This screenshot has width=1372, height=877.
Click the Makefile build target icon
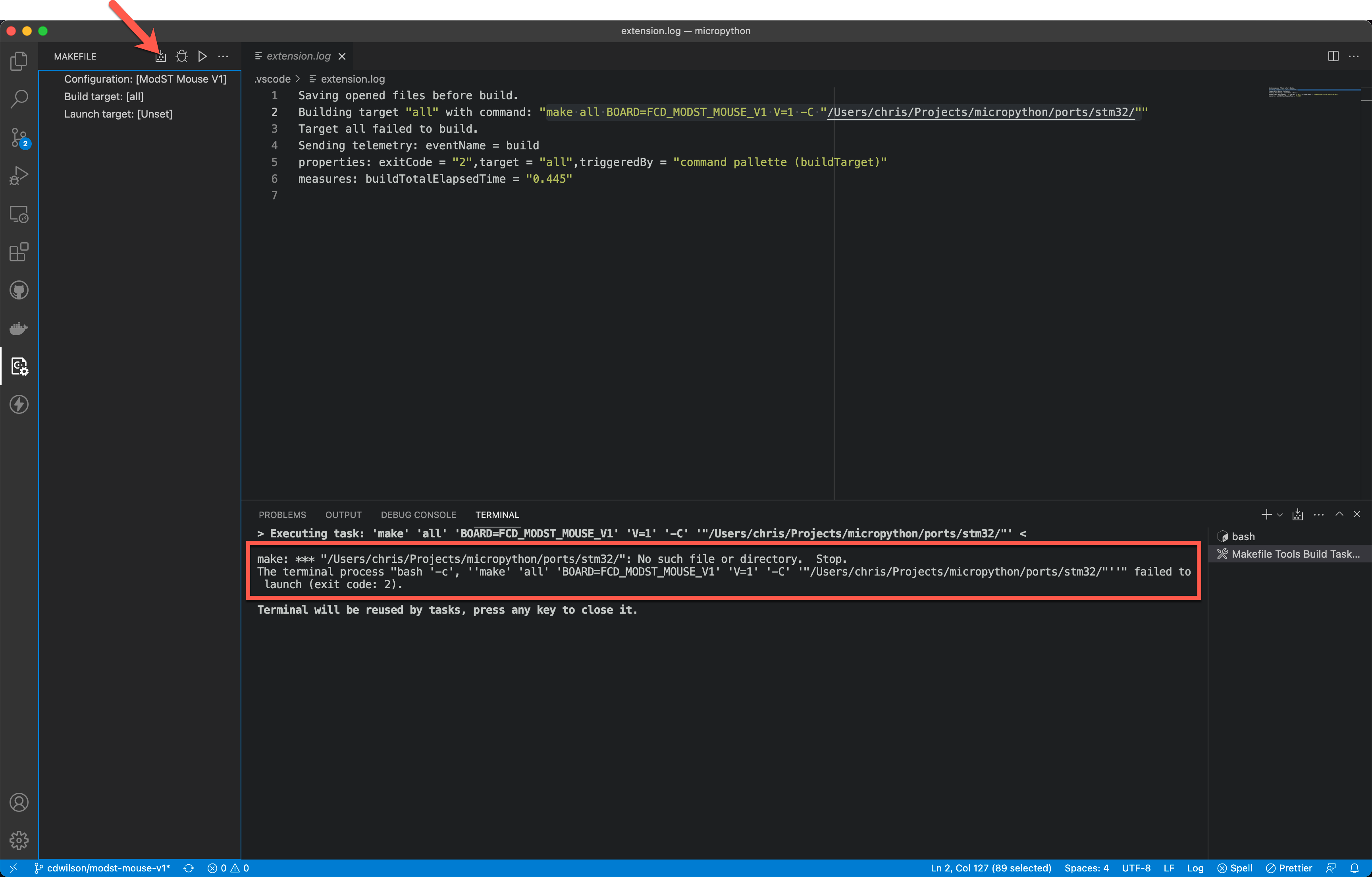point(161,56)
